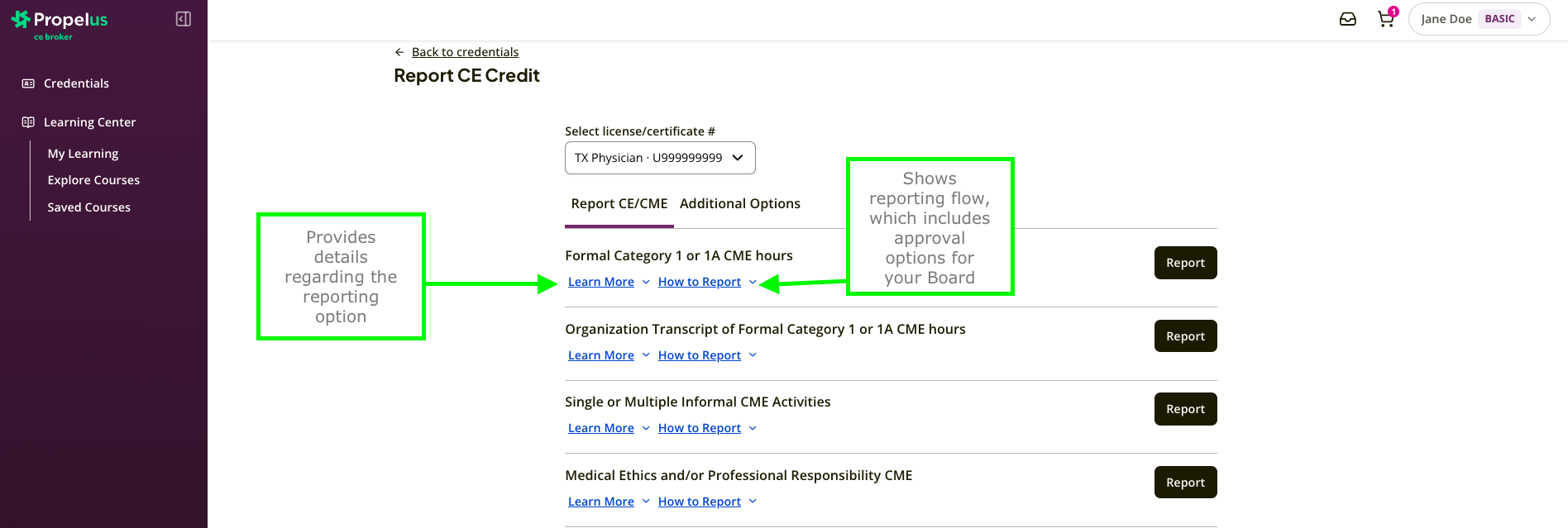Open Saved Courses in the sidebar
This screenshot has height=528, width=1568.
pyautogui.click(x=88, y=207)
